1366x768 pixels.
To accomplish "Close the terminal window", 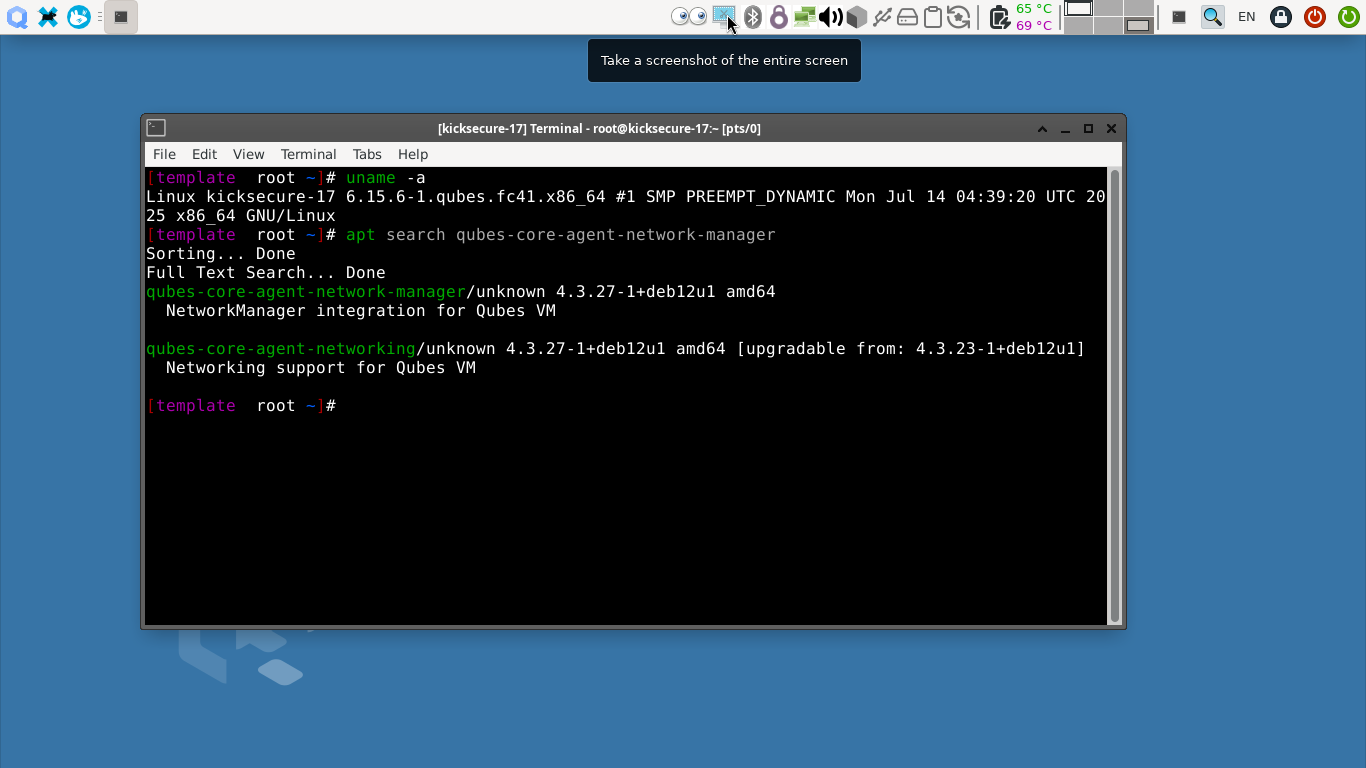I will (1111, 128).
